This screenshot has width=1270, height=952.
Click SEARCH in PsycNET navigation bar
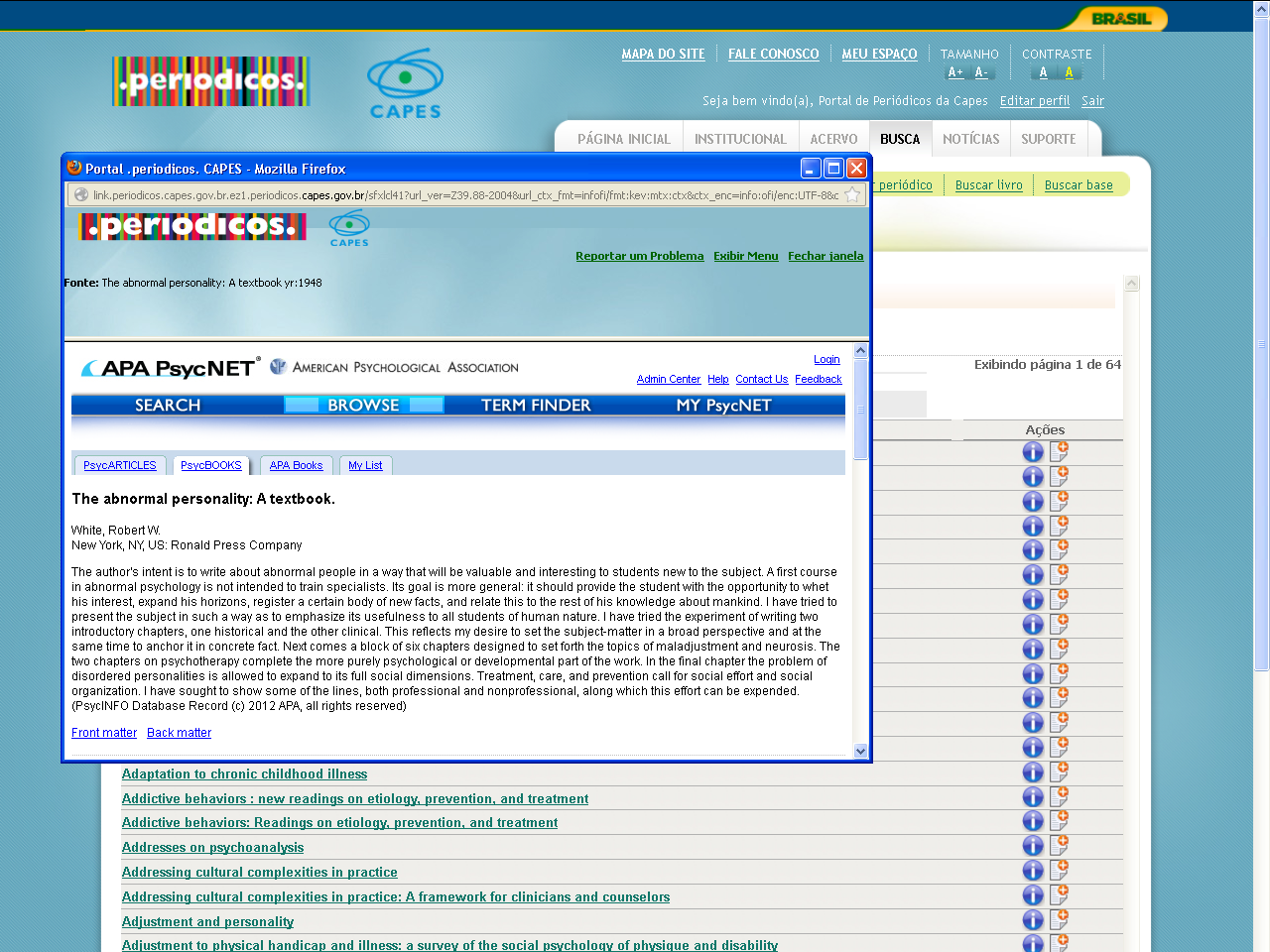click(x=168, y=405)
